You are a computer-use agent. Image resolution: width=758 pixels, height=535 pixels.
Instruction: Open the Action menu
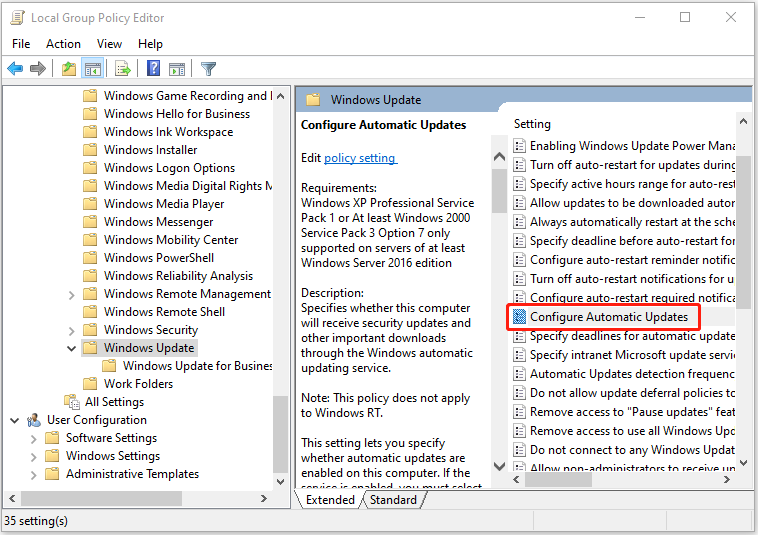coord(63,44)
